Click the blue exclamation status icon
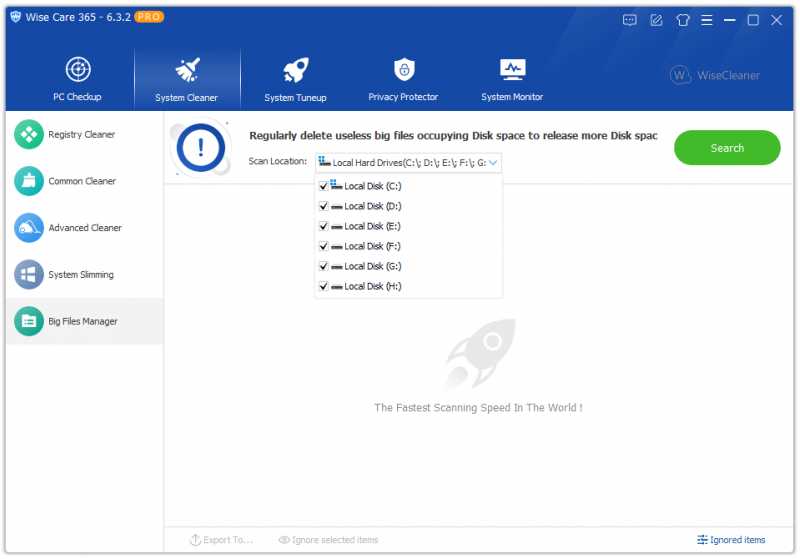The image size is (800, 559). click(x=201, y=148)
